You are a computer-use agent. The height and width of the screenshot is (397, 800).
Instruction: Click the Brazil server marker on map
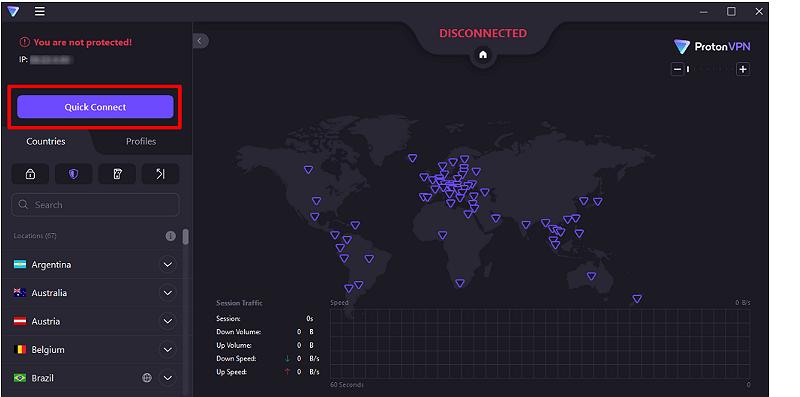pos(369,259)
